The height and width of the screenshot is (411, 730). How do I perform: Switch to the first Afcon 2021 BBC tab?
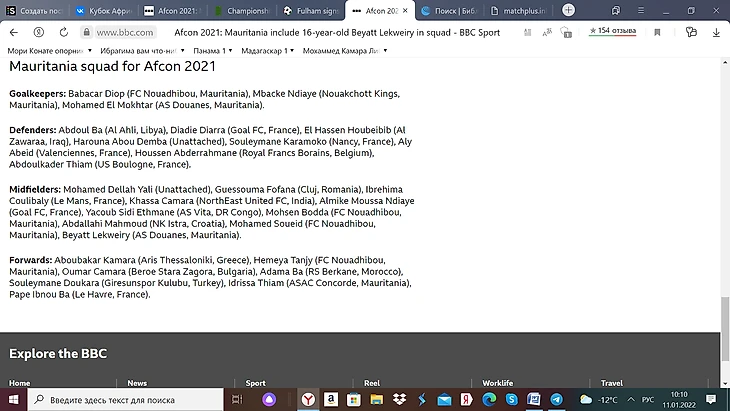172,10
